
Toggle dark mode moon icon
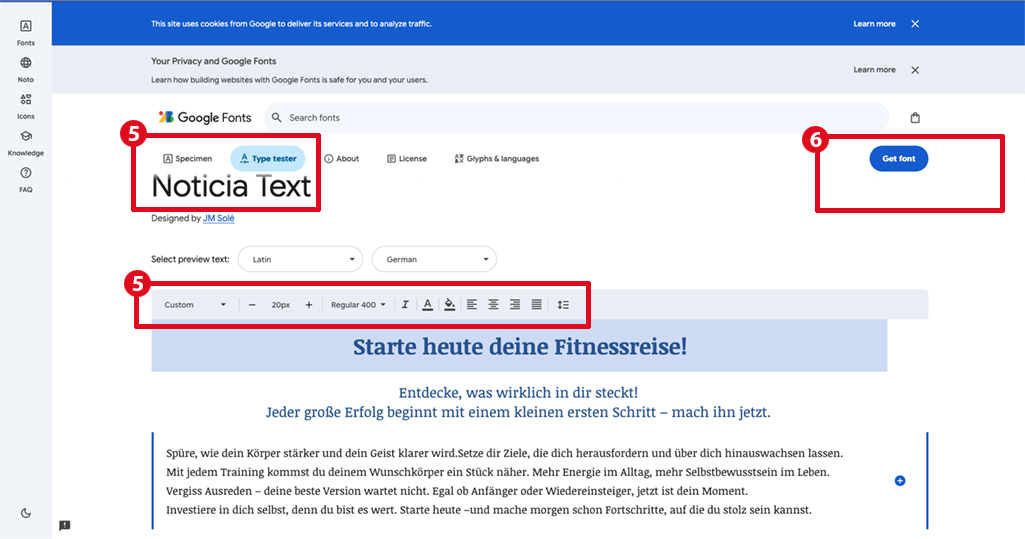(x=26, y=513)
